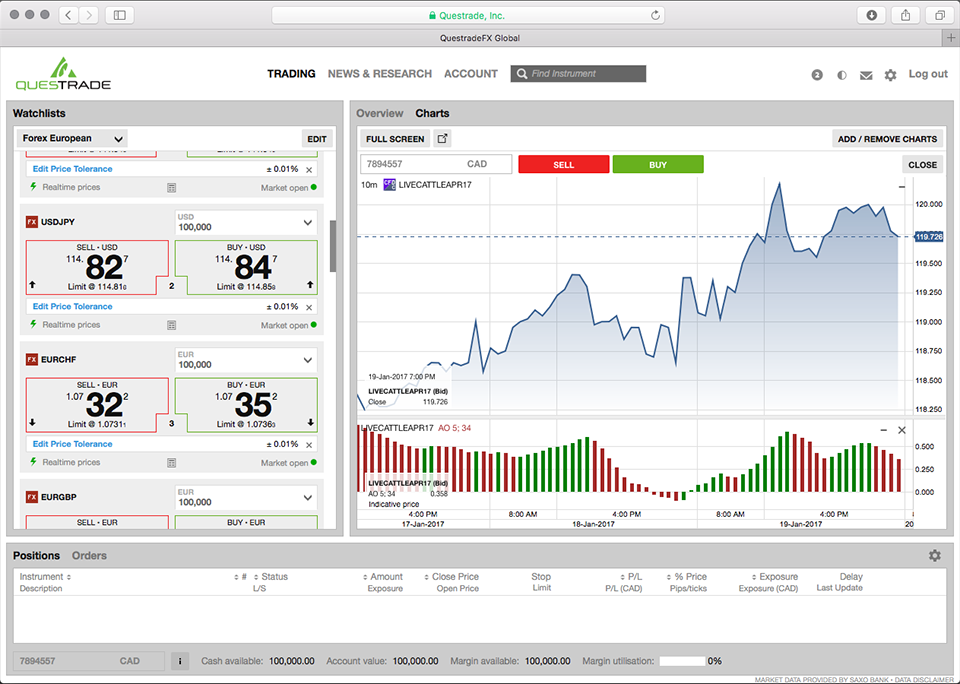This screenshot has width=960, height=684.
Task: Remove EURCHF price tolerance with X
Action: (309, 445)
